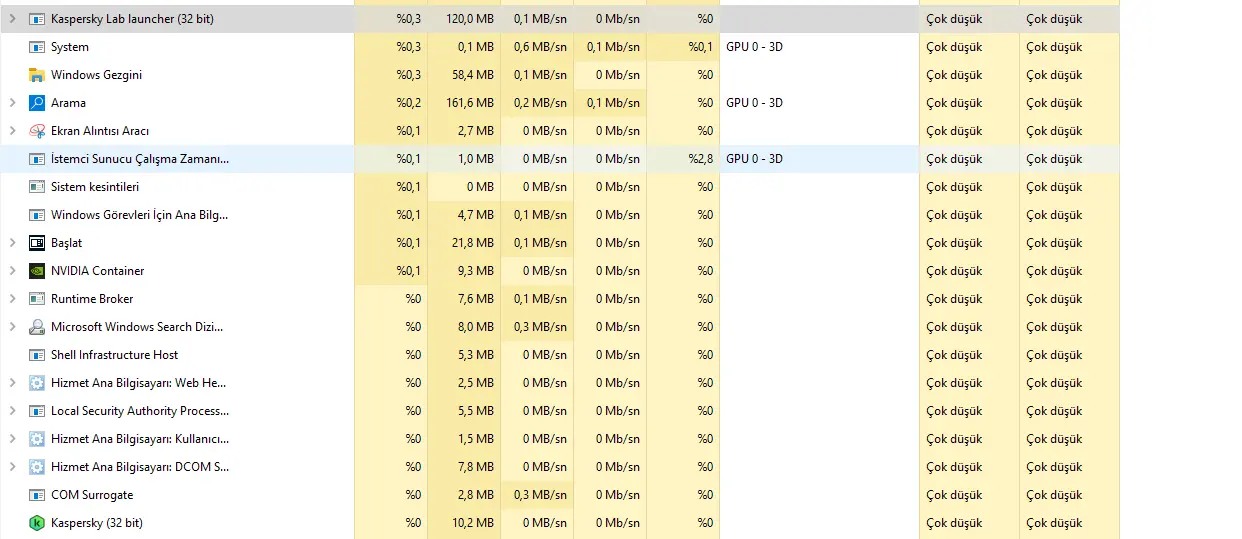The image size is (1242, 539).
Task: Expand Hizmet Ana Bilgisayarı: DCOM S group
Action: (12, 467)
